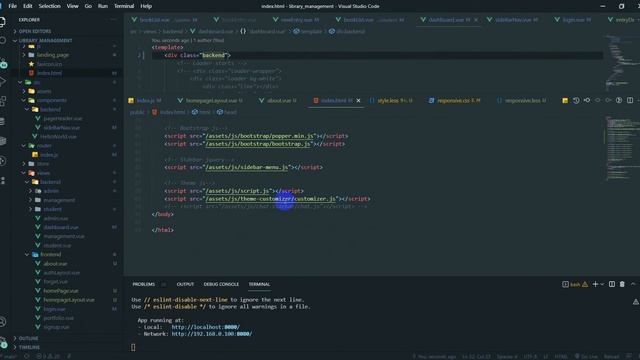Switch to the sidebarNav.vue tab in upper group

pos(513,20)
